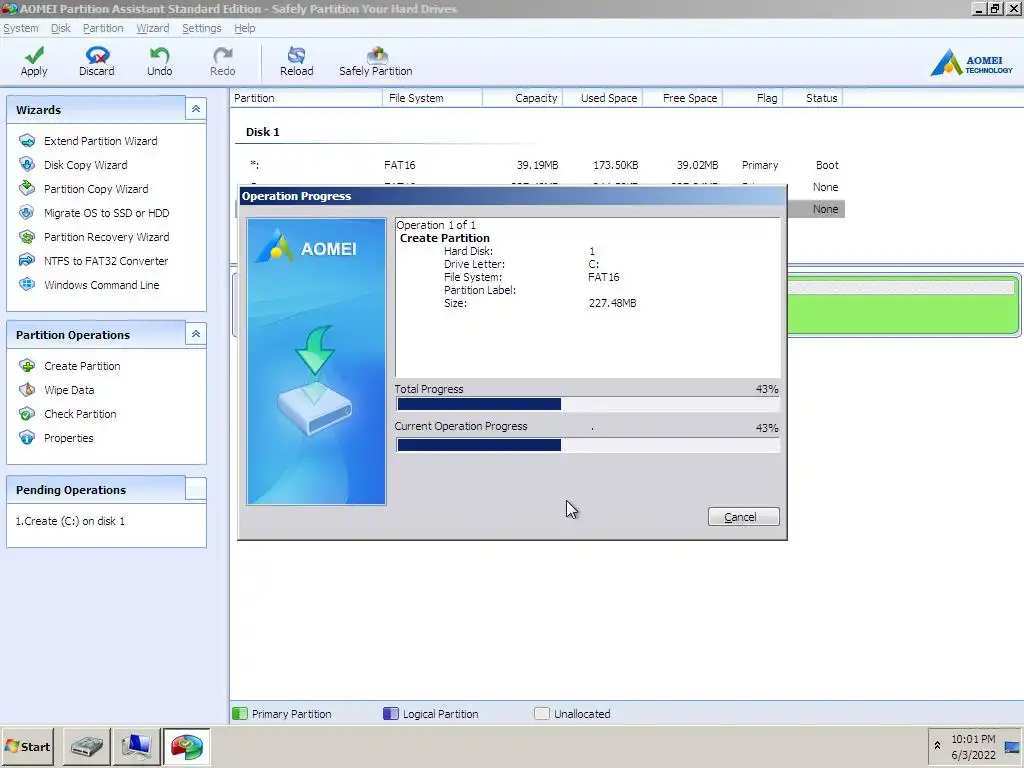Click the Reload toolbar icon

[296, 56]
